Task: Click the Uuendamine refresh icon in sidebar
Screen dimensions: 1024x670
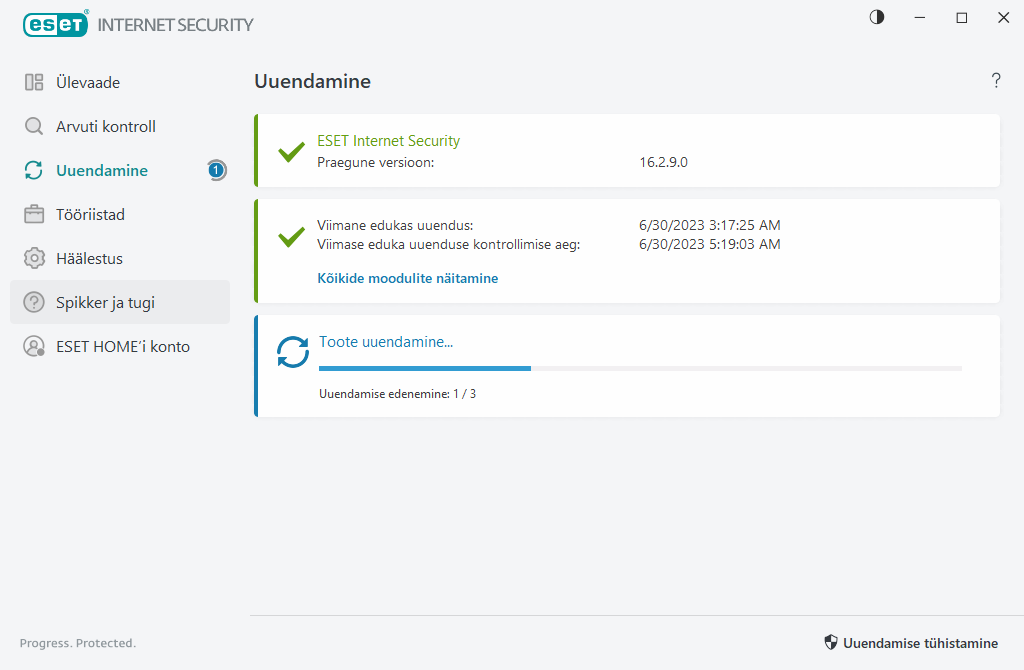Action: [34, 171]
